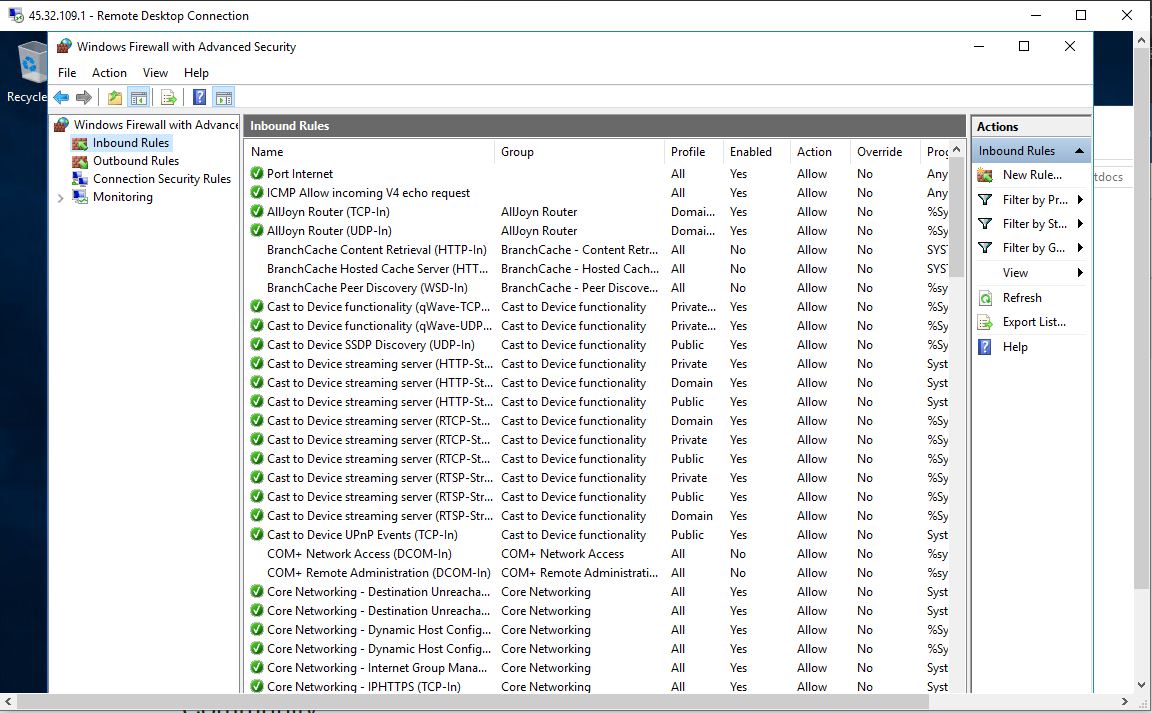Sort rules by the Override column header
This screenshot has height=713, width=1152.
[x=884, y=152]
